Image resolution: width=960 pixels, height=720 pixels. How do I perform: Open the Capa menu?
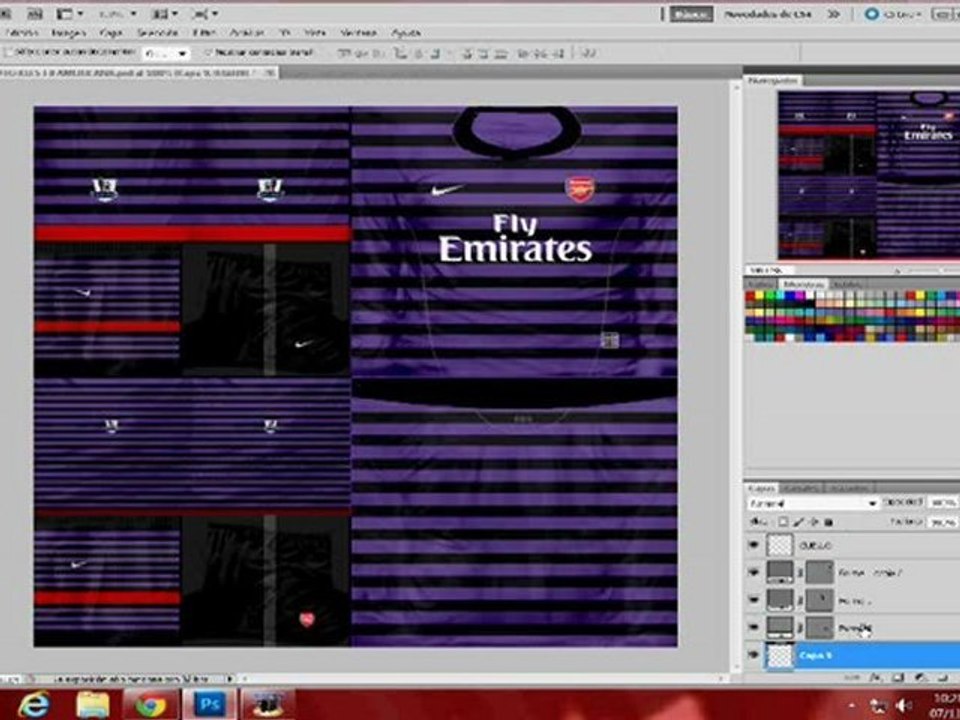point(111,32)
